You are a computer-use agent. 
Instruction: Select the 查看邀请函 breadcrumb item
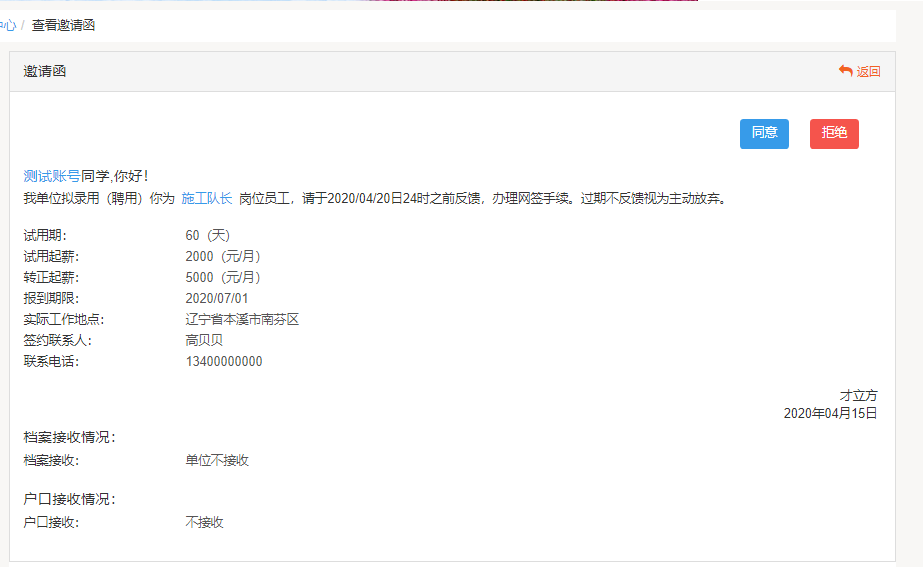(63, 25)
